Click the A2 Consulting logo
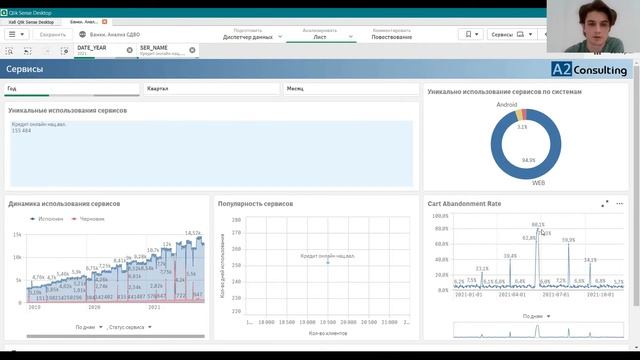Image resolution: width=640 pixels, height=360 pixels. (x=589, y=69)
